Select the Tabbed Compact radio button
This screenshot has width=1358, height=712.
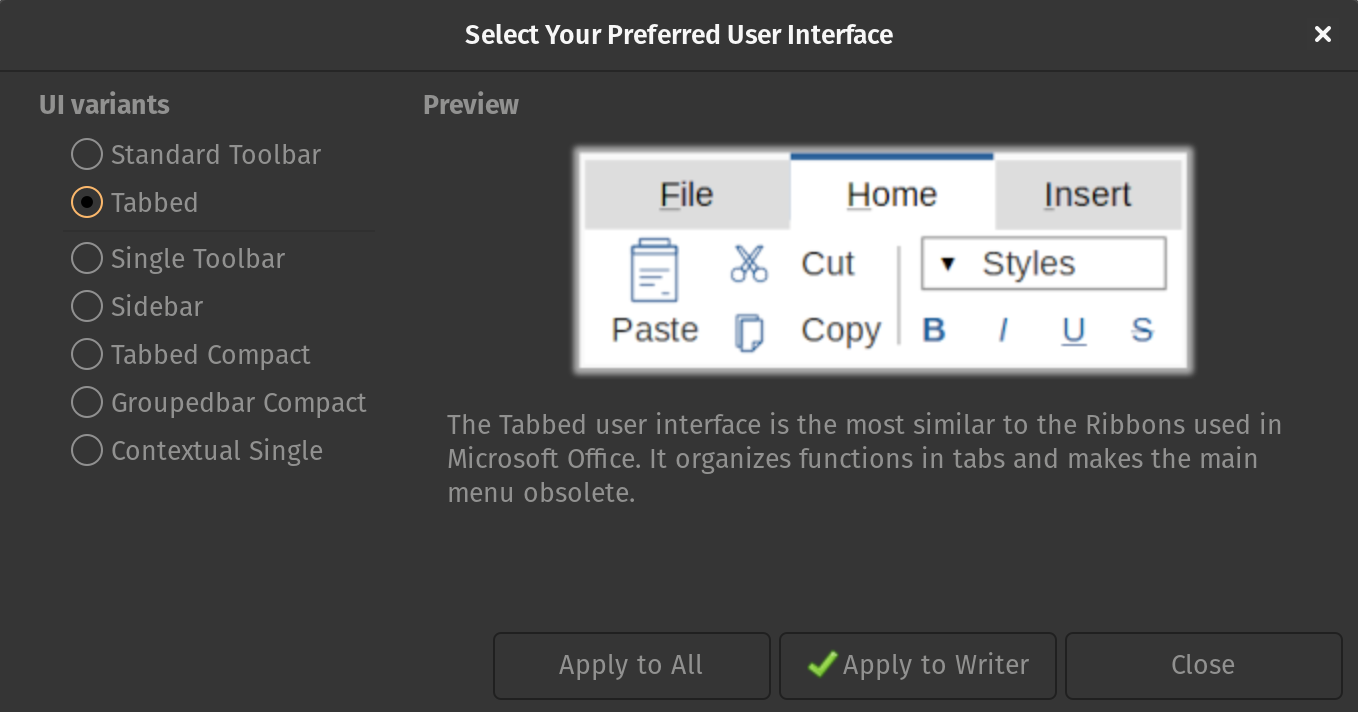(x=87, y=354)
